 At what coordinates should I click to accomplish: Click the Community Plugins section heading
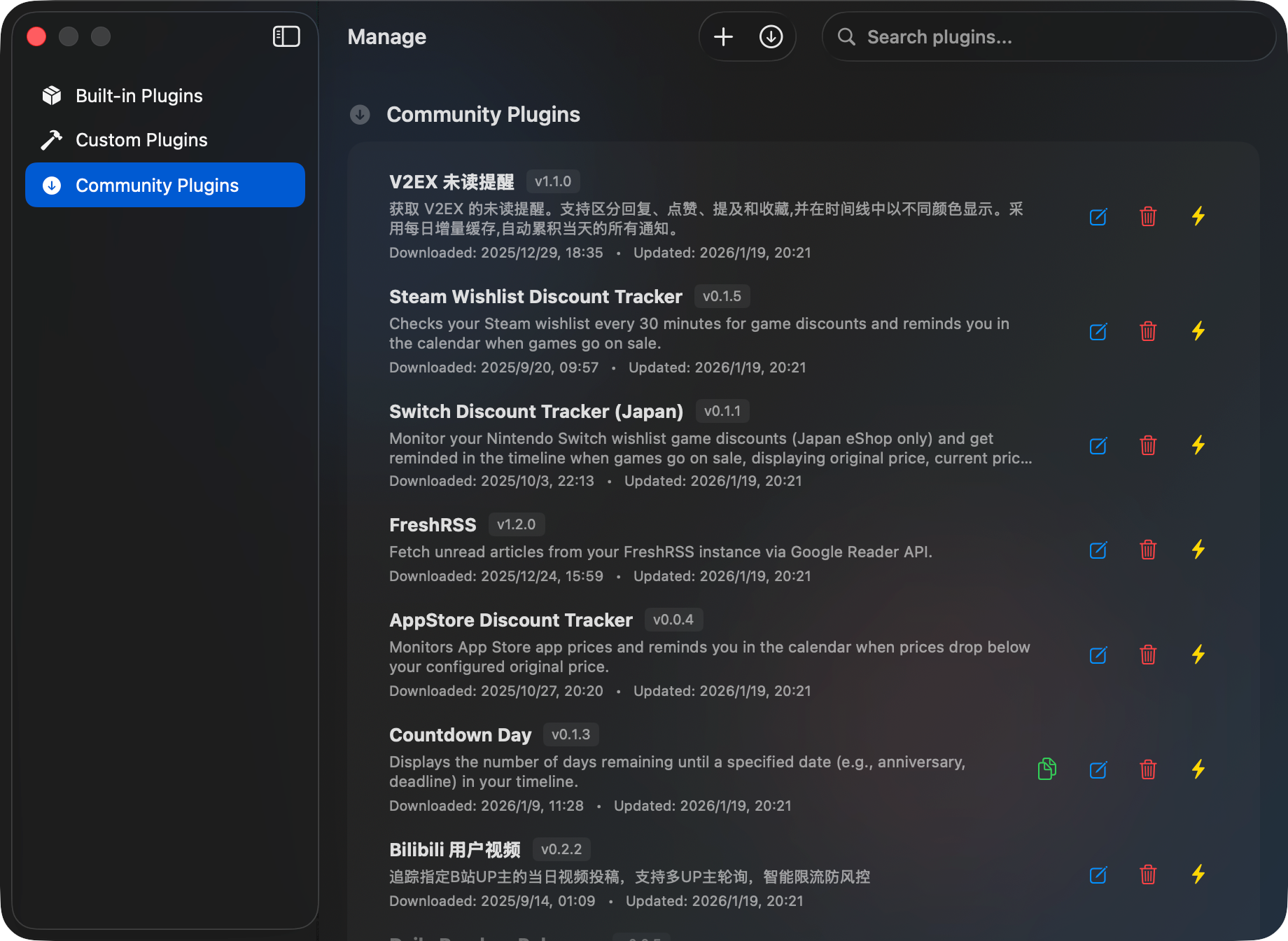(x=483, y=114)
